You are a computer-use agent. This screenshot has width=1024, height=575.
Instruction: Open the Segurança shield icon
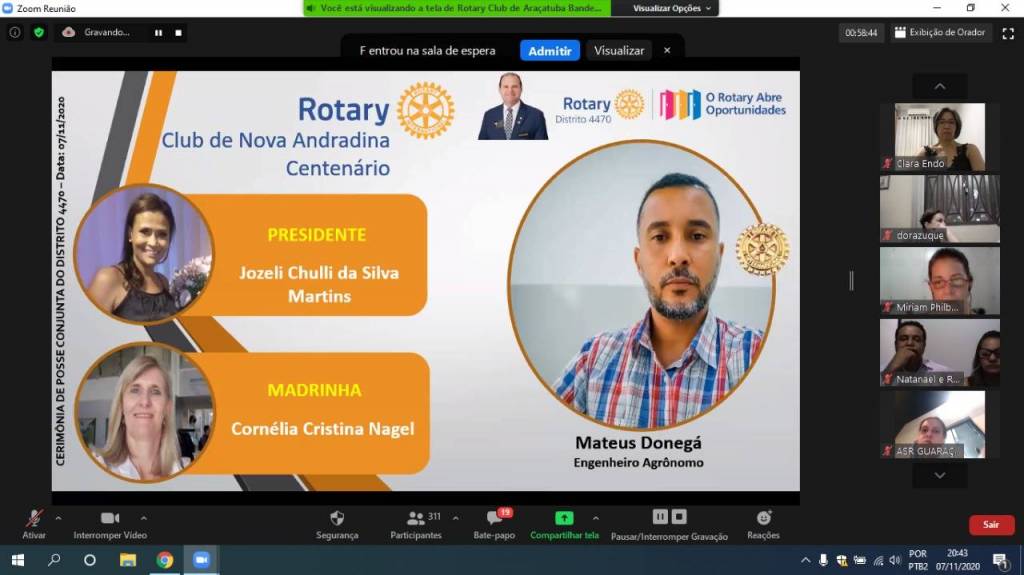pyautogui.click(x=337, y=518)
